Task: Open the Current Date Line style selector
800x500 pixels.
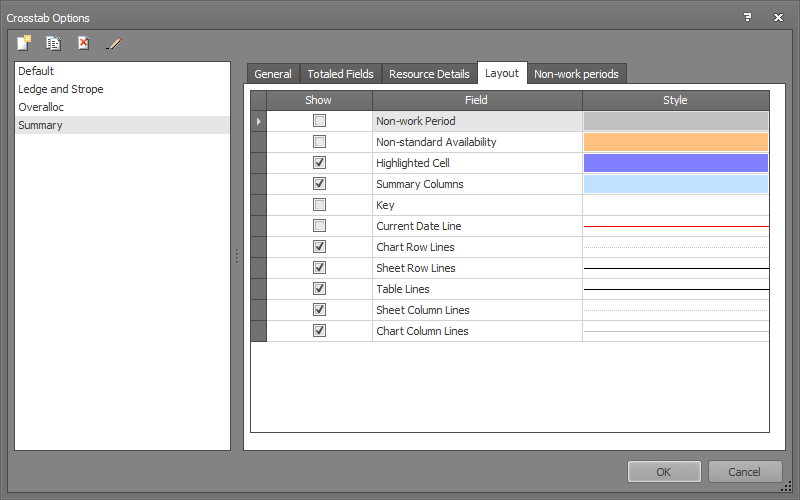Action: (x=676, y=226)
